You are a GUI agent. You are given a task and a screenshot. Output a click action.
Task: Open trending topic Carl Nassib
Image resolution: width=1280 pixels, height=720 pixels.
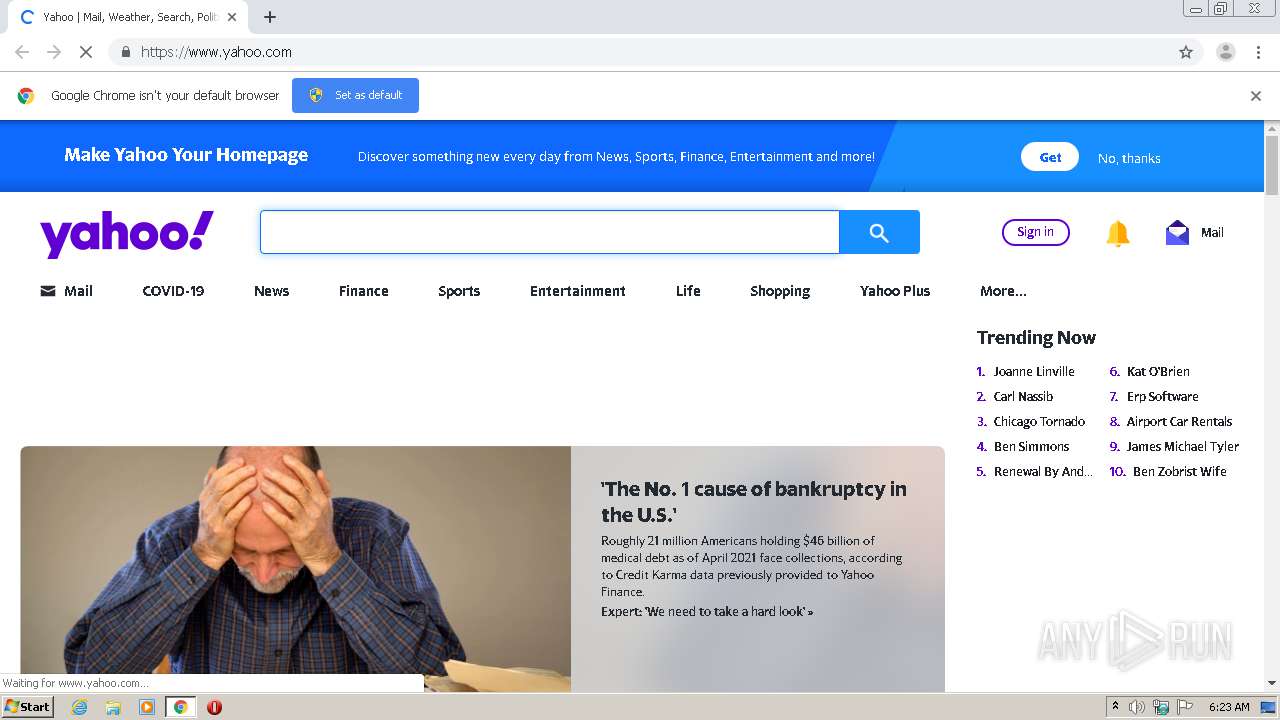click(x=1023, y=396)
